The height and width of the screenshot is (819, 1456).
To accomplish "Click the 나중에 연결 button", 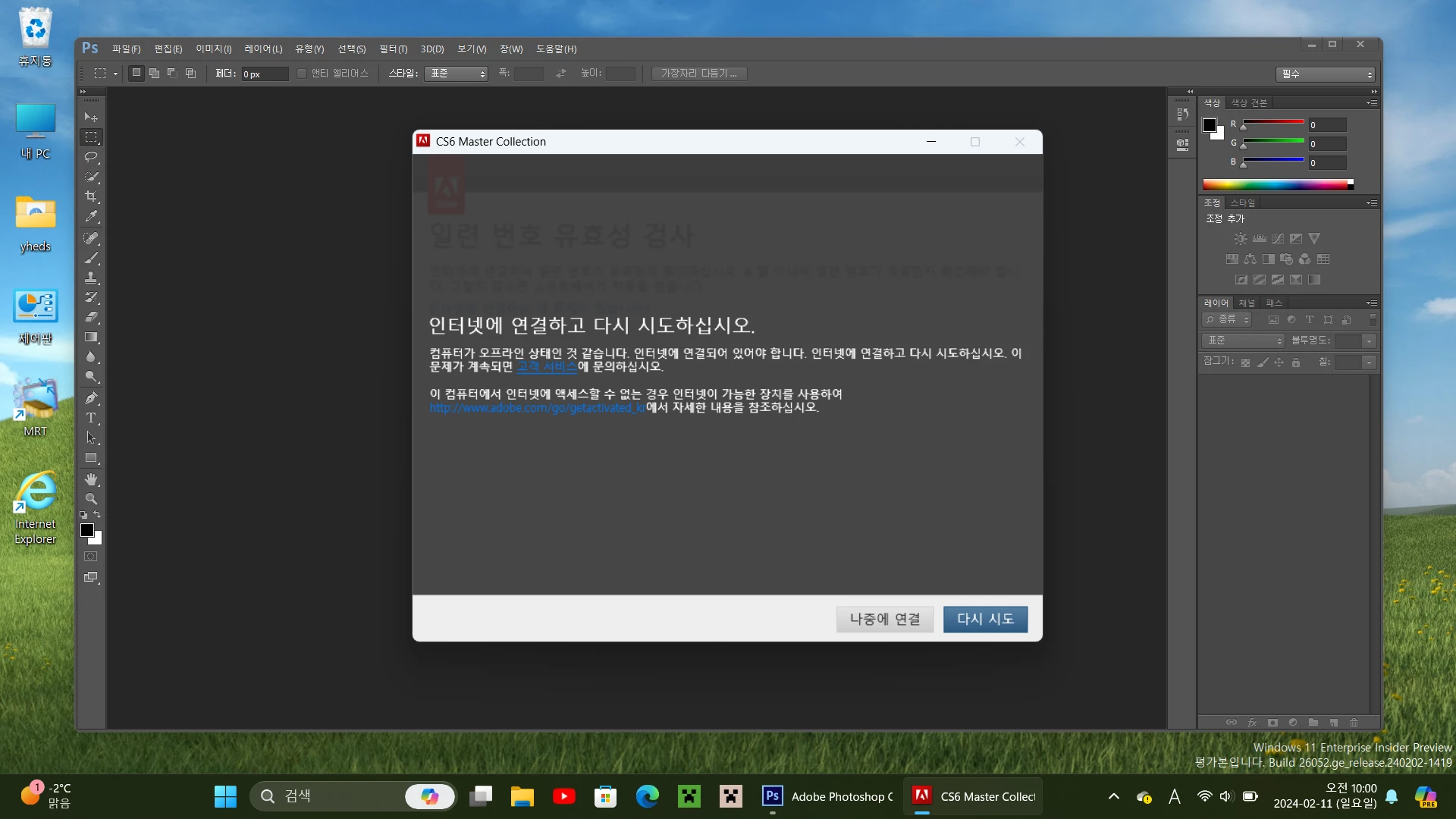I will pyautogui.click(x=885, y=619).
